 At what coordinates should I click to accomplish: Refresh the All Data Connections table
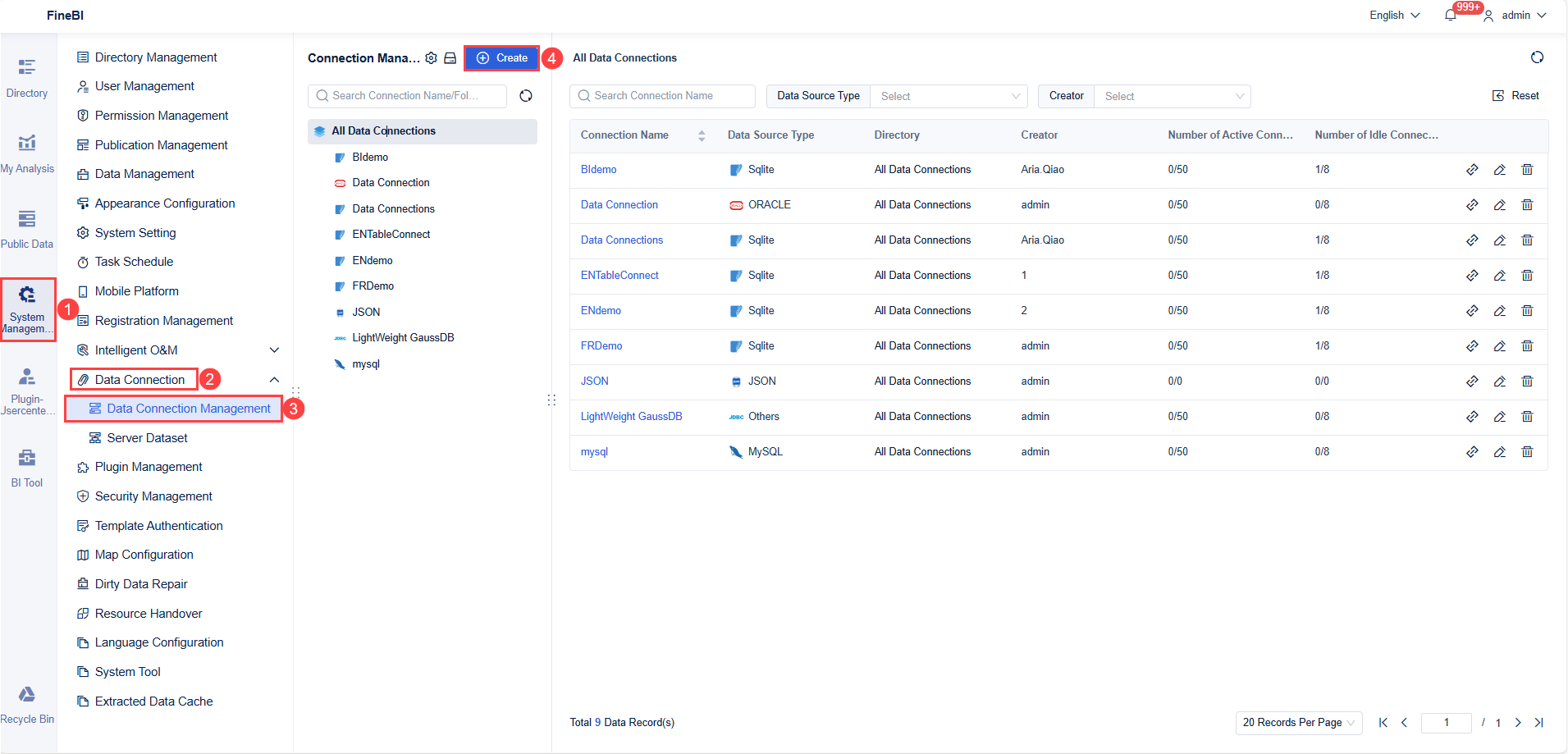coord(1538,57)
